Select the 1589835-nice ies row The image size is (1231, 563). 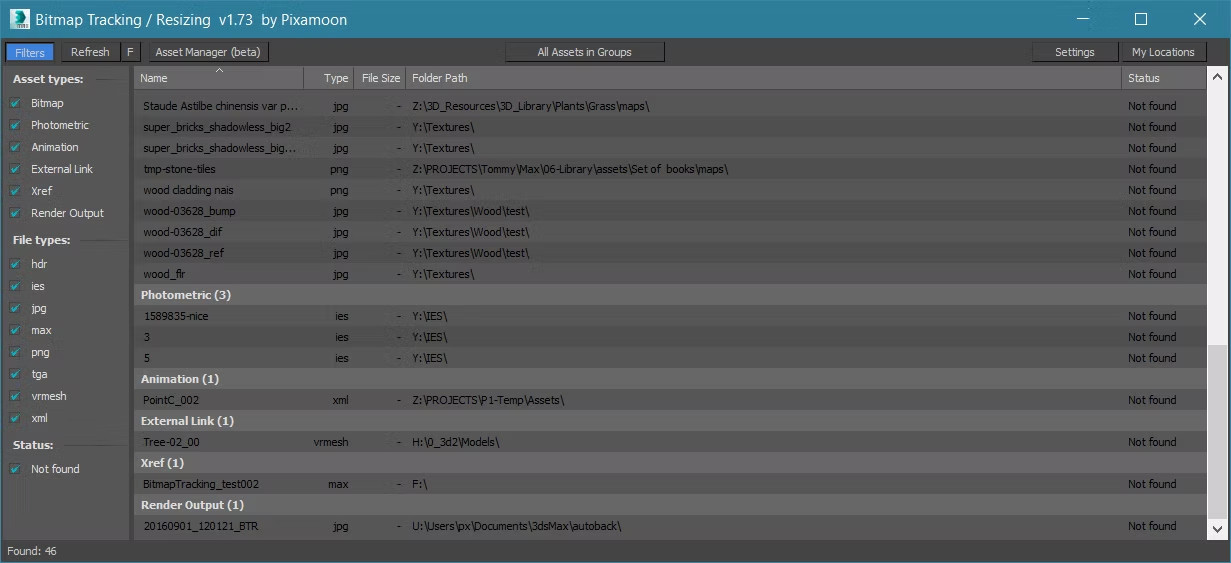point(670,316)
